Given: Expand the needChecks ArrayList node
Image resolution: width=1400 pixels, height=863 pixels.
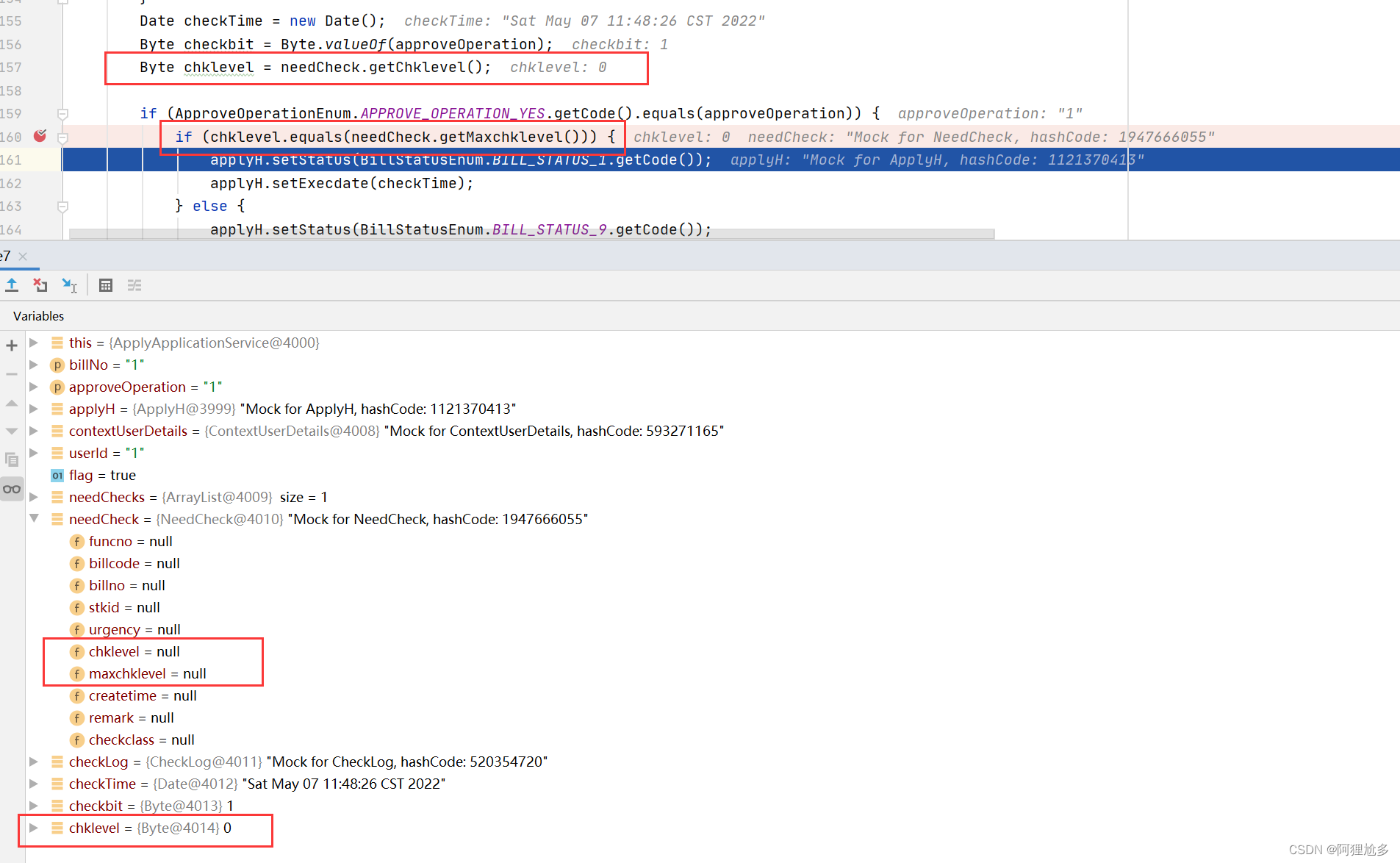Looking at the screenshot, I should point(34,497).
